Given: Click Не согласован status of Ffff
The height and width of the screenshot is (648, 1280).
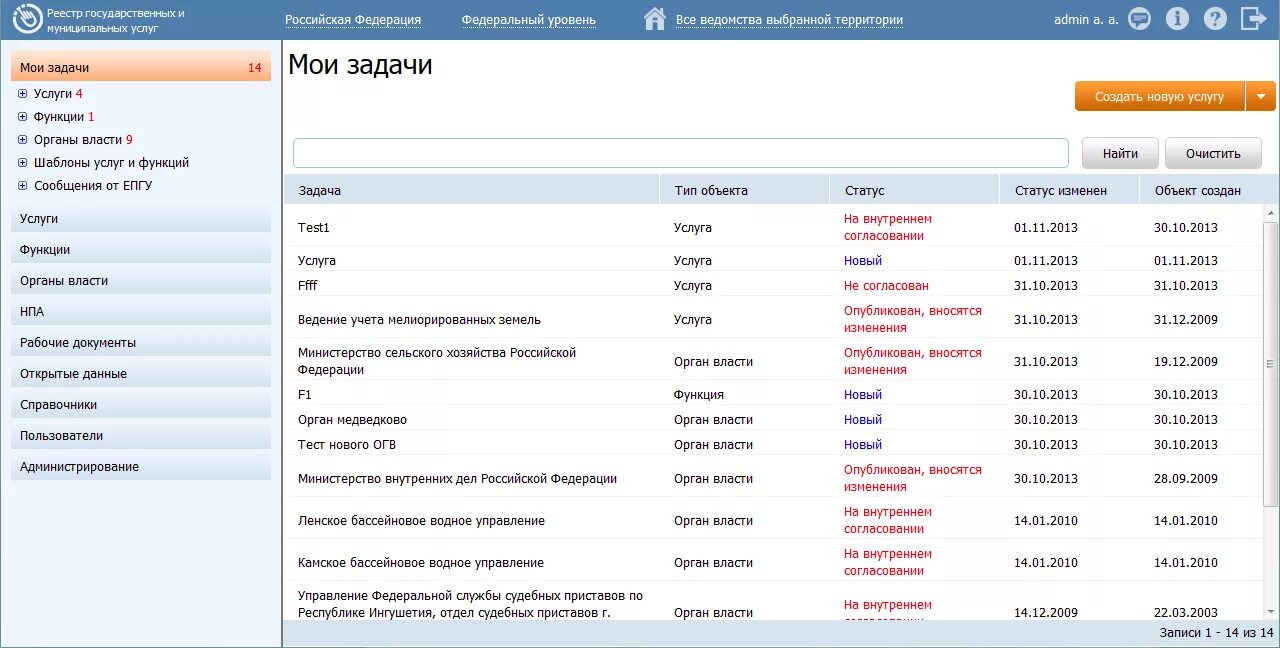Looking at the screenshot, I should 886,285.
